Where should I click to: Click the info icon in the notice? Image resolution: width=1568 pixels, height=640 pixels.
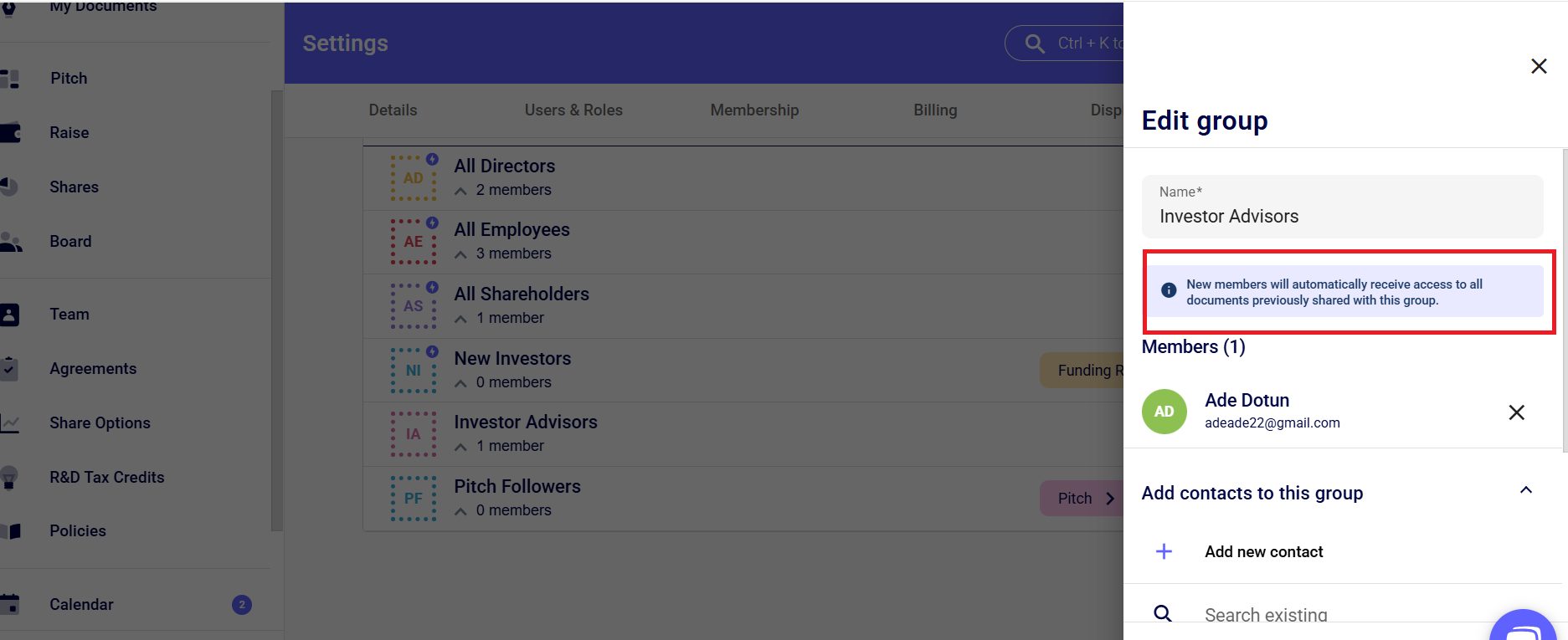point(1169,290)
